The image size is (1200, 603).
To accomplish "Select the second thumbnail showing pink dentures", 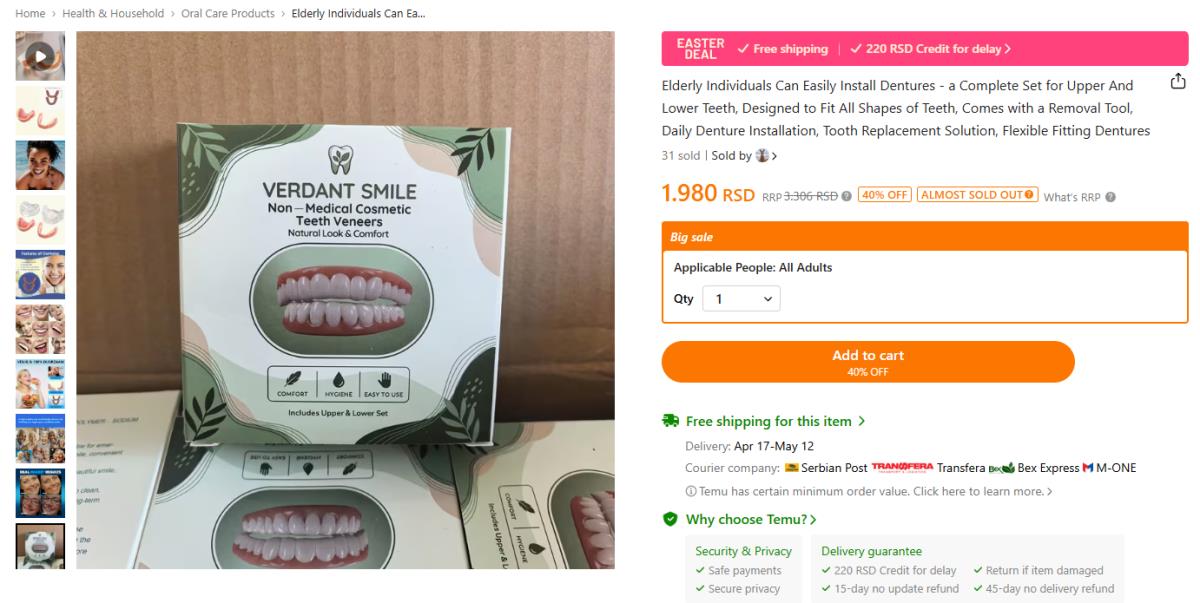I will pyautogui.click(x=40, y=111).
